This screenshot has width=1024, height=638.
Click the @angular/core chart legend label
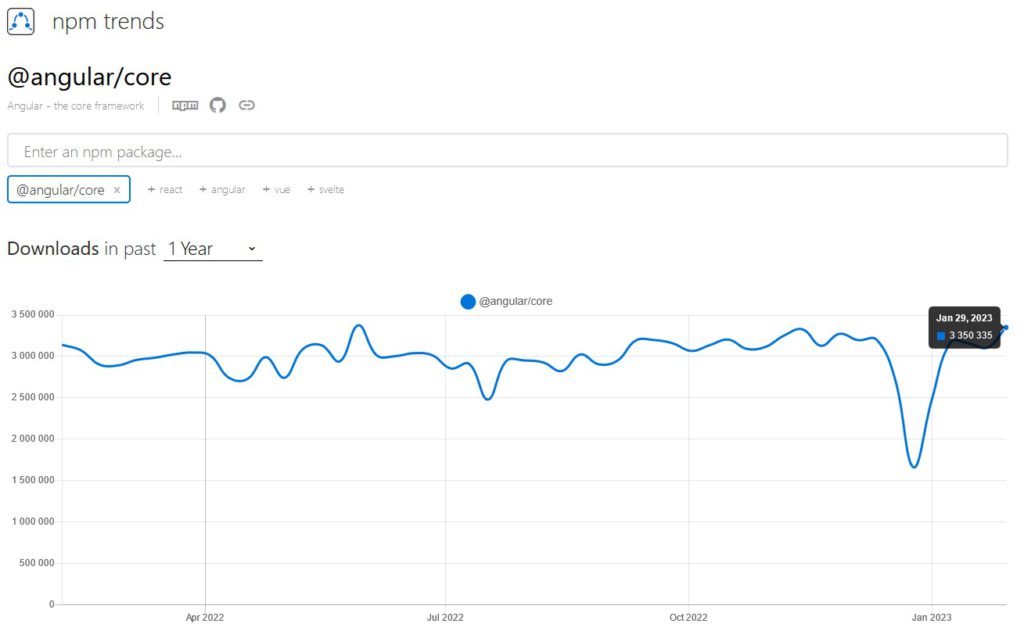click(x=515, y=301)
